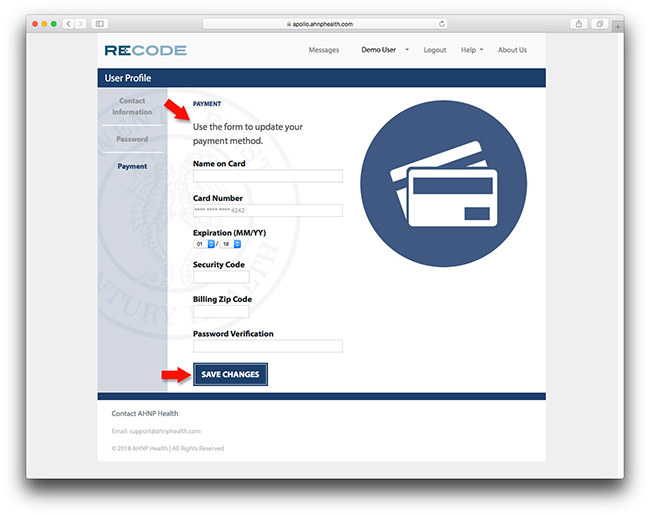Switch to the Password tab

click(132, 139)
